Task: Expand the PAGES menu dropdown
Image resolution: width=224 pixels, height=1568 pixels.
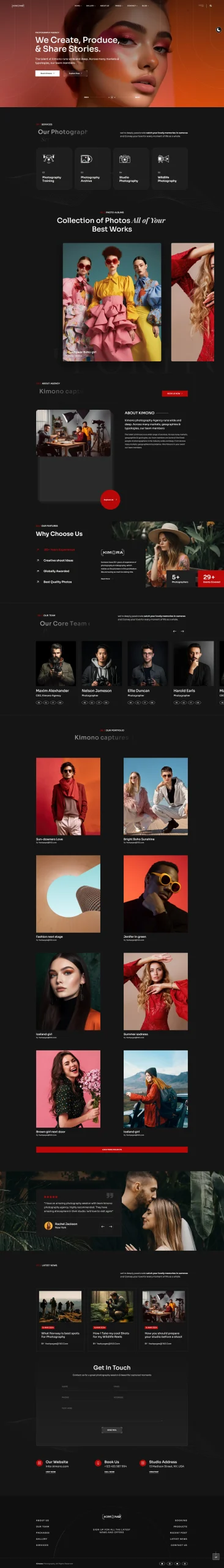Action: [x=119, y=6]
